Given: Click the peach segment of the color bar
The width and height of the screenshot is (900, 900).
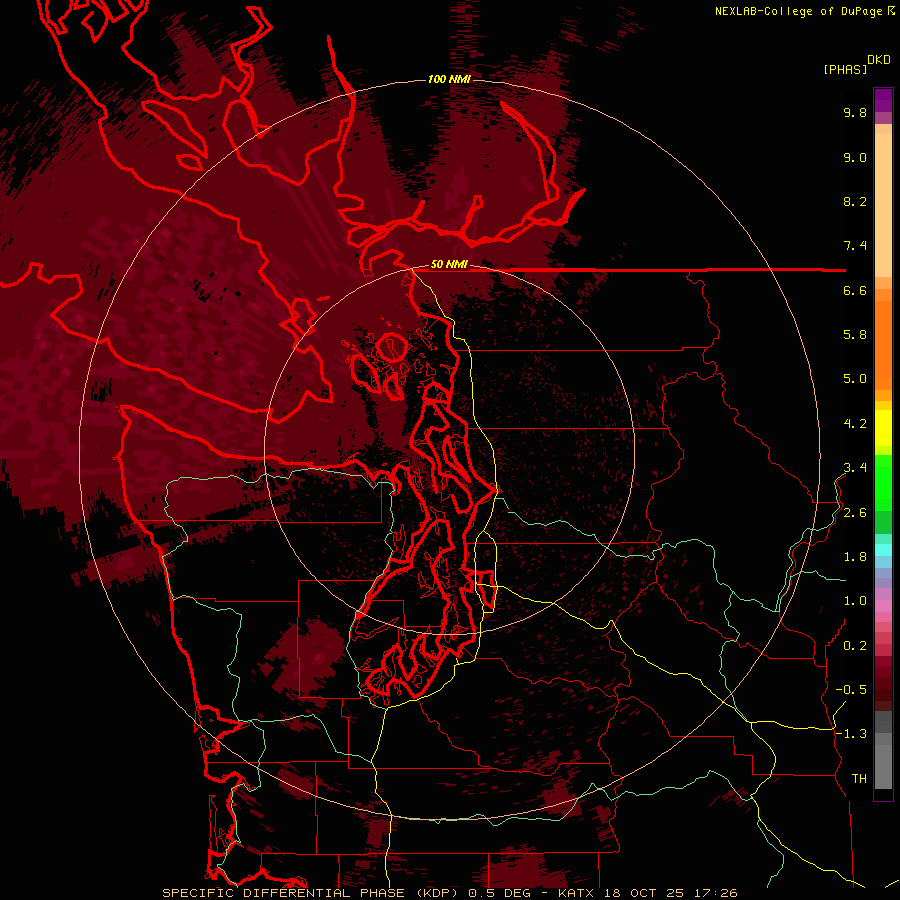Looking at the screenshot, I should tap(883, 205).
